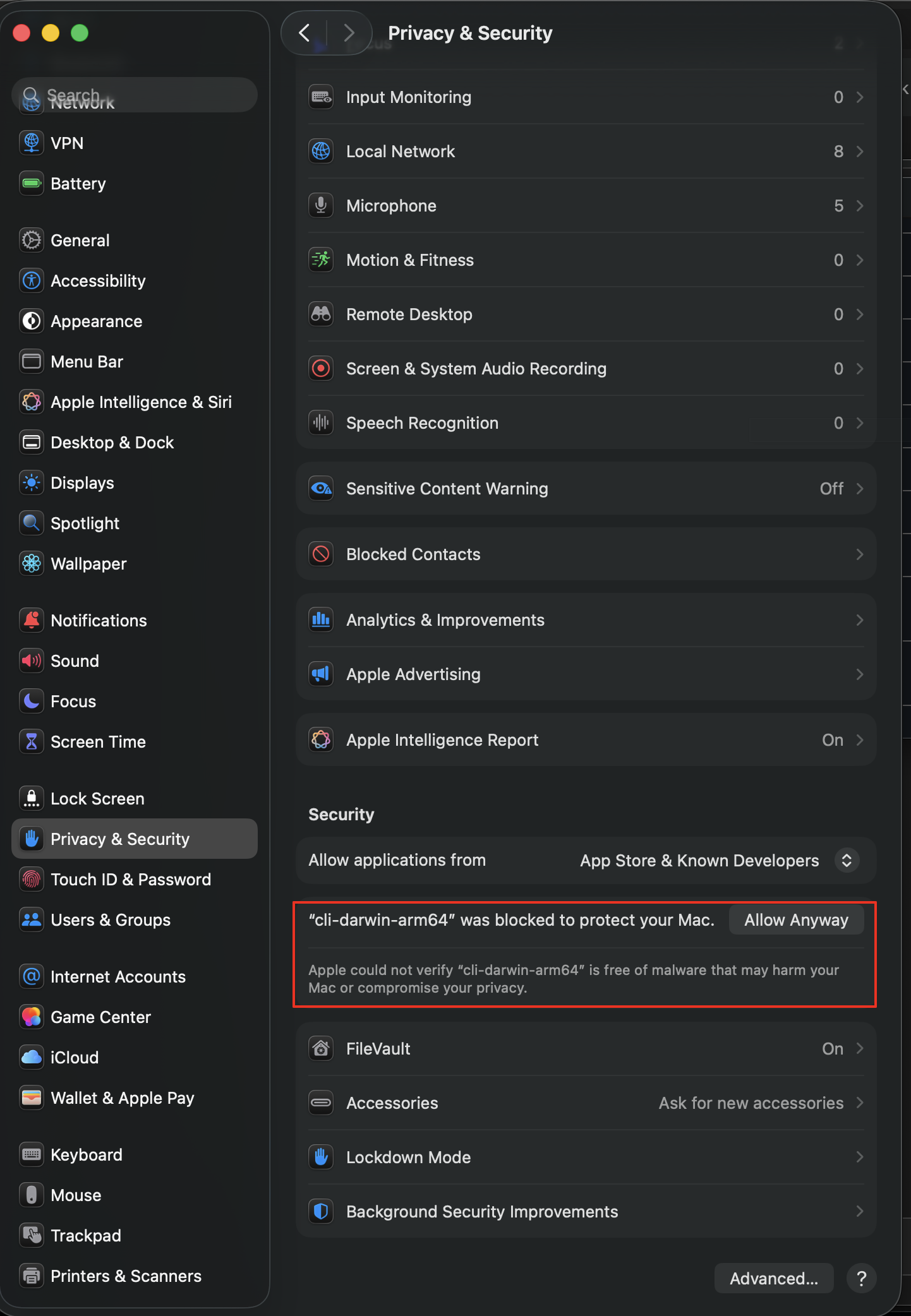Viewport: 911px width, 1316px height.
Task: Open the FileVault row
Action: [586, 1049]
